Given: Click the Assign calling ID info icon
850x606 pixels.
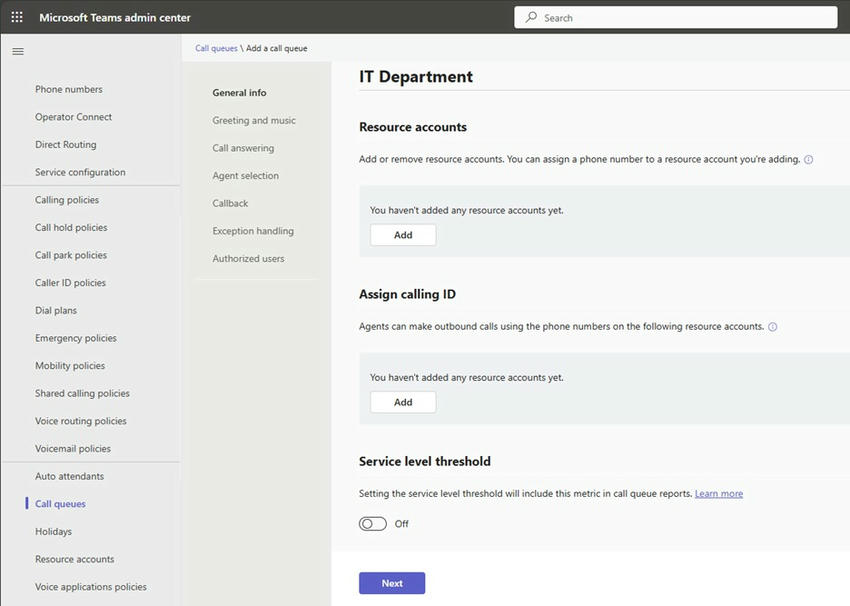Looking at the screenshot, I should pos(773,327).
